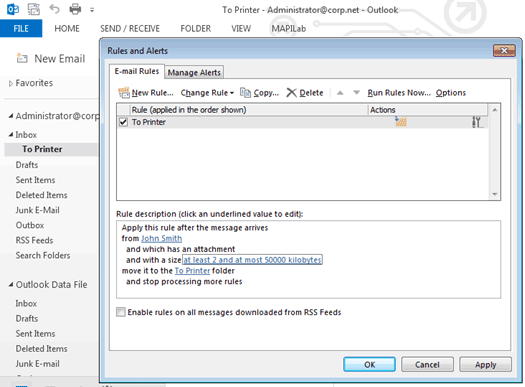Select the To Printer rule row text
Viewport: 525px width, 387px height.
pos(148,122)
